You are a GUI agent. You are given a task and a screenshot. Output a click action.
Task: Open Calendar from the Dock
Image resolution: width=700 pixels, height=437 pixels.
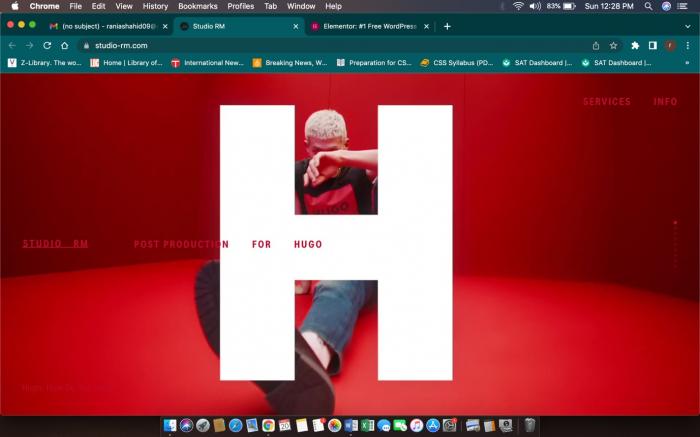tap(285, 425)
